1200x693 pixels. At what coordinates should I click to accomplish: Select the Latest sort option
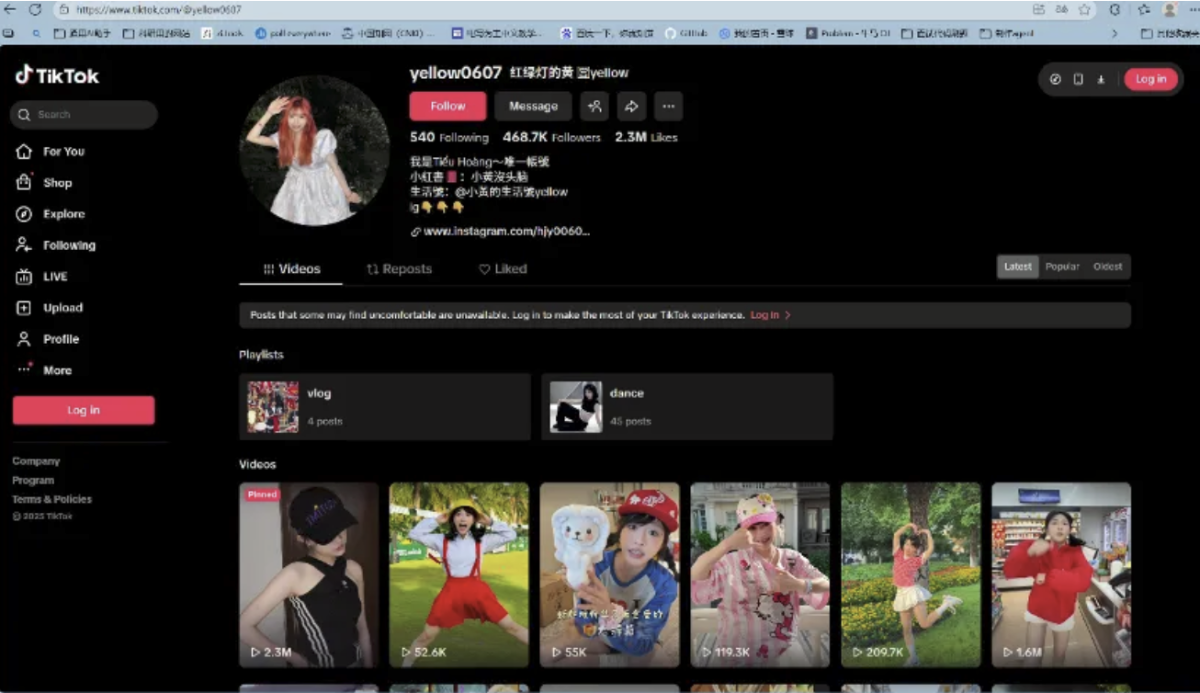coord(1017,267)
